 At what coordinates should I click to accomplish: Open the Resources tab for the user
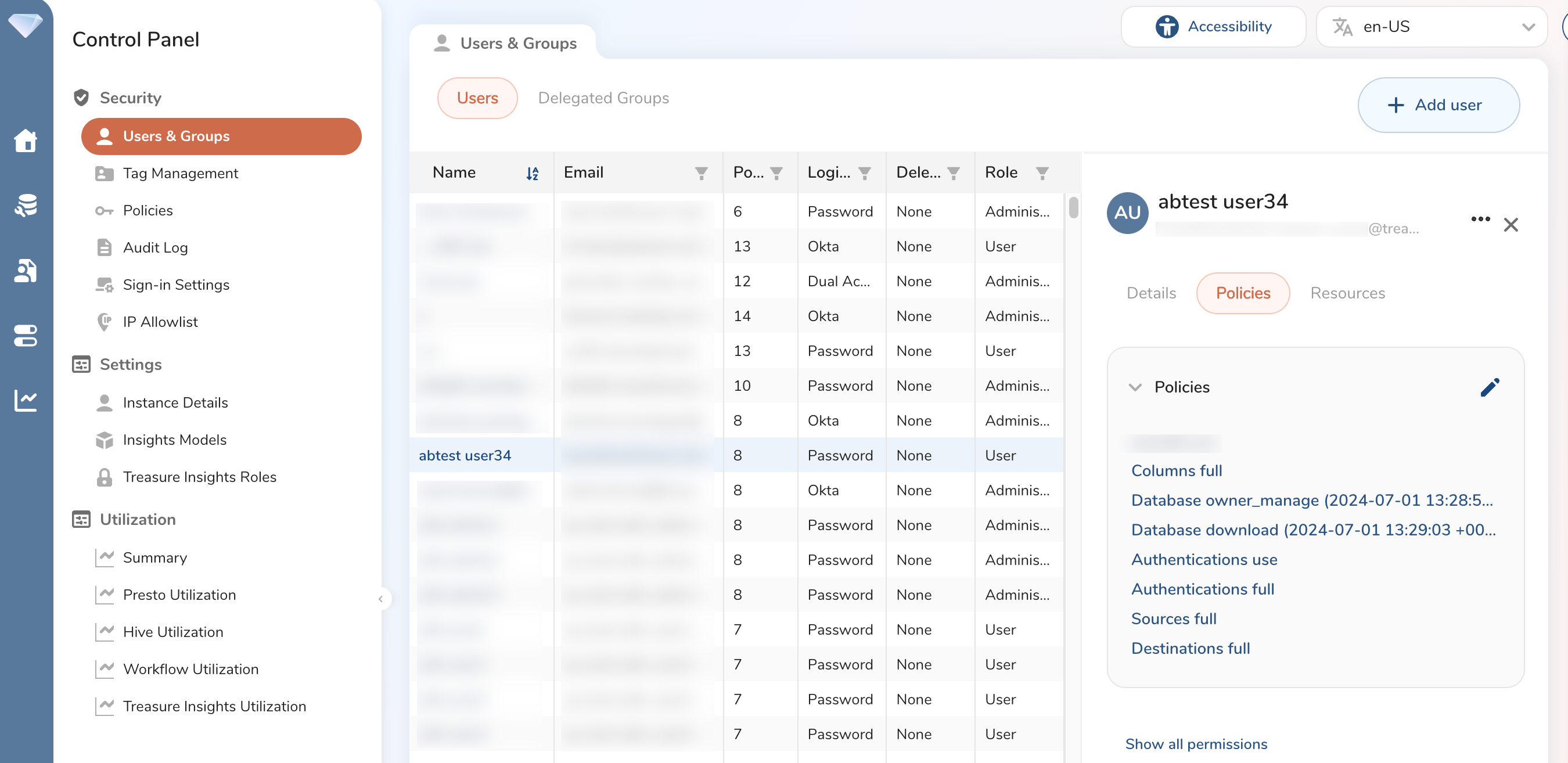[1347, 293]
